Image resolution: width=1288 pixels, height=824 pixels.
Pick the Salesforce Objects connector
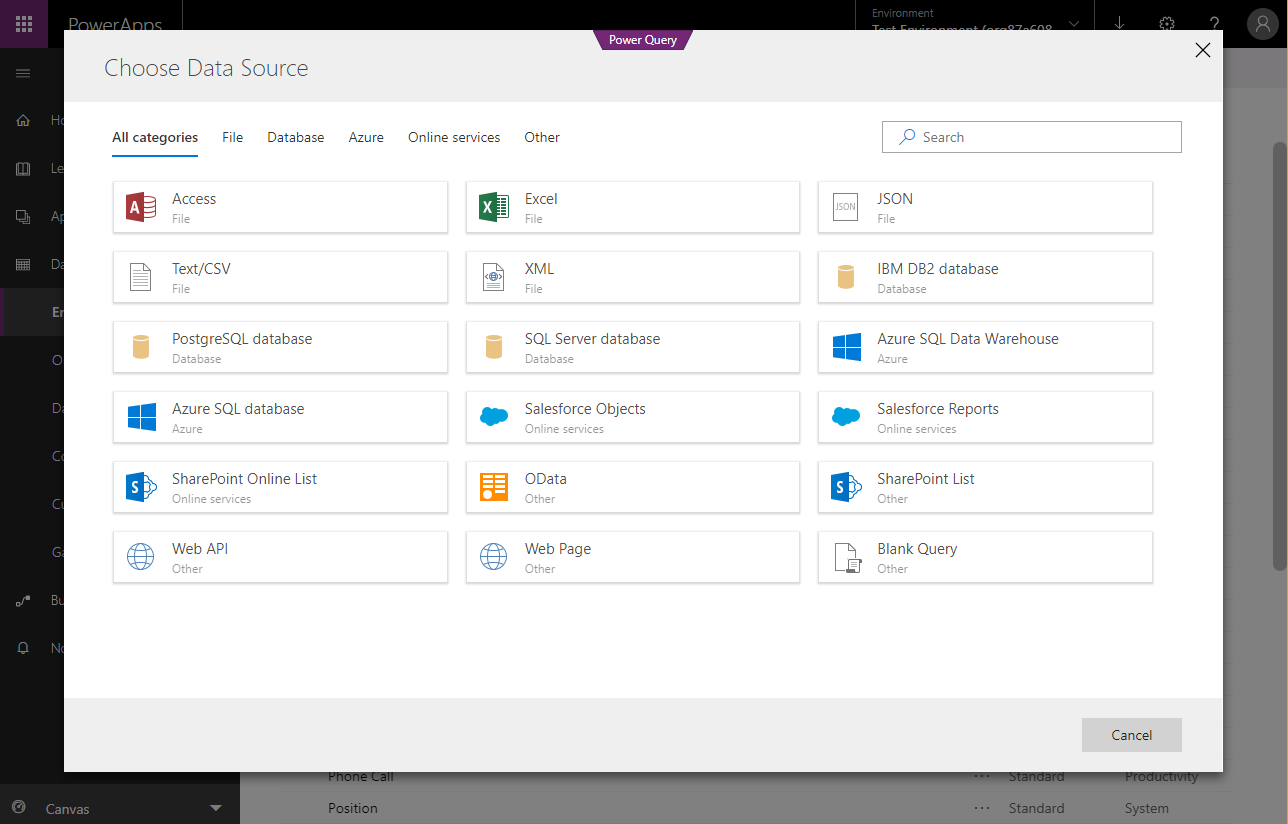(x=632, y=417)
